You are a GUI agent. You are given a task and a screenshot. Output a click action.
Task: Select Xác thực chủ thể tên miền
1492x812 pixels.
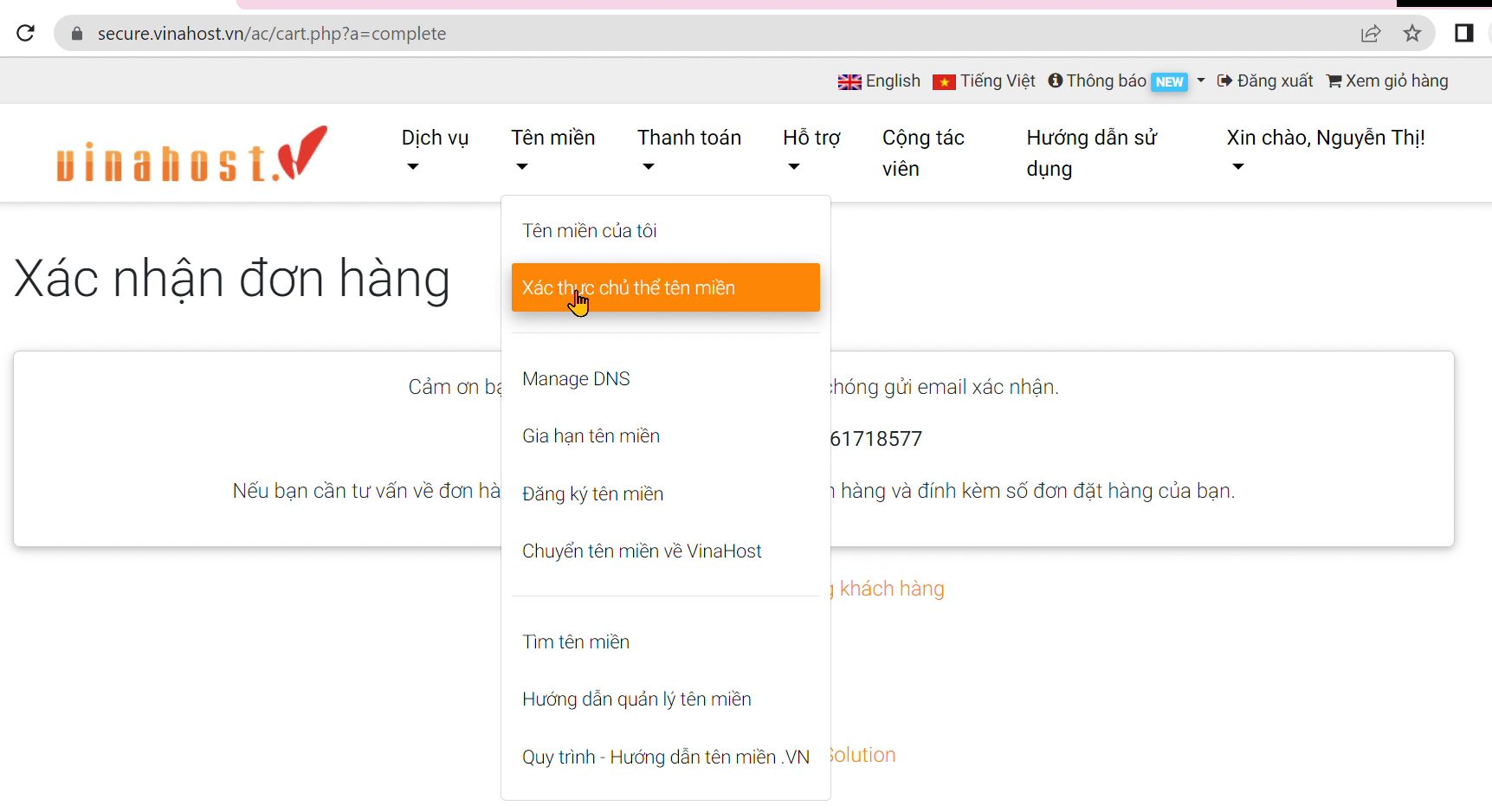coord(665,287)
